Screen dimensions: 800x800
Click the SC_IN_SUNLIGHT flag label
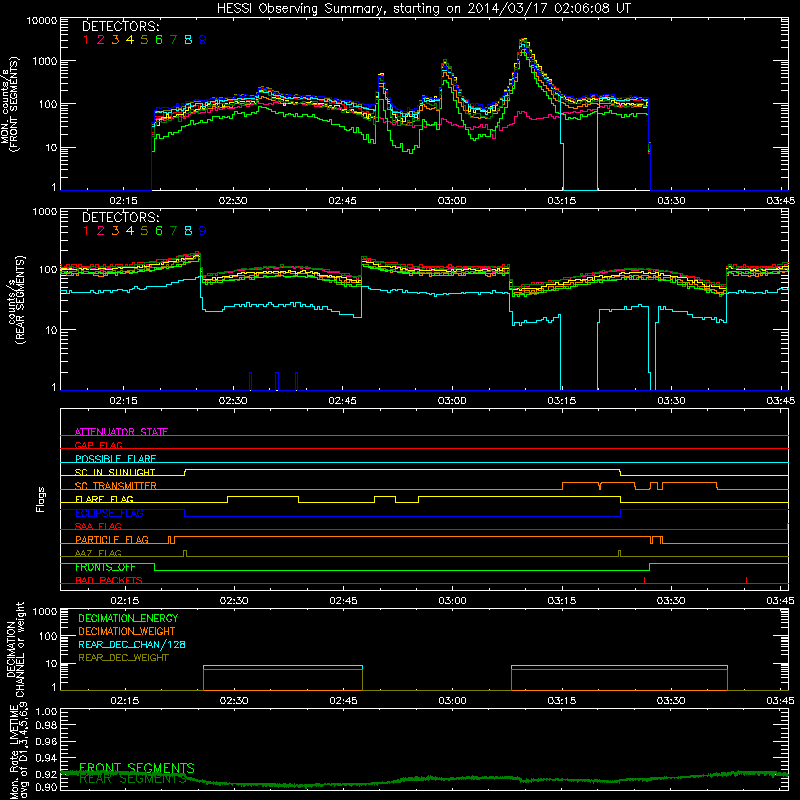(115, 472)
